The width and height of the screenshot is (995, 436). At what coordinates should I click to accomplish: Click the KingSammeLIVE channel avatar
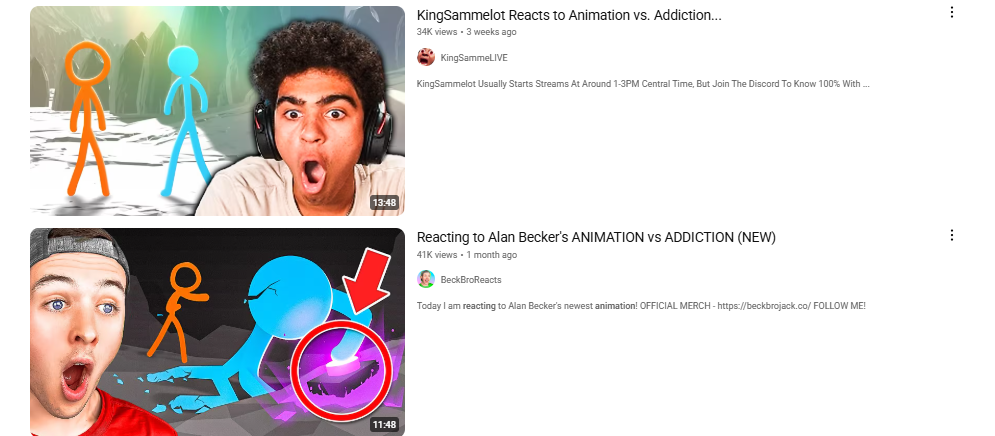pyautogui.click(x=426, y=57)
